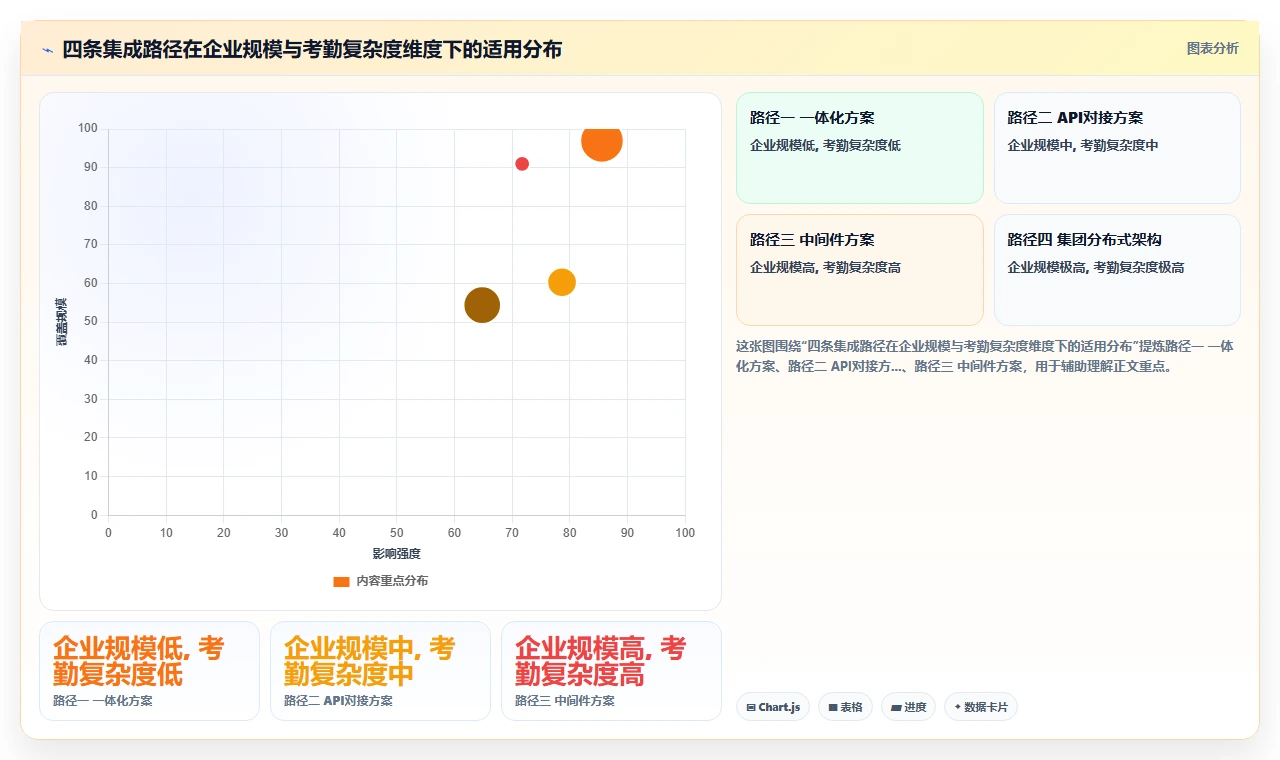The height and width of the screenshot is (760, 1280).
Task: Click the x-axis tick label 50
Action: [397, 533]
